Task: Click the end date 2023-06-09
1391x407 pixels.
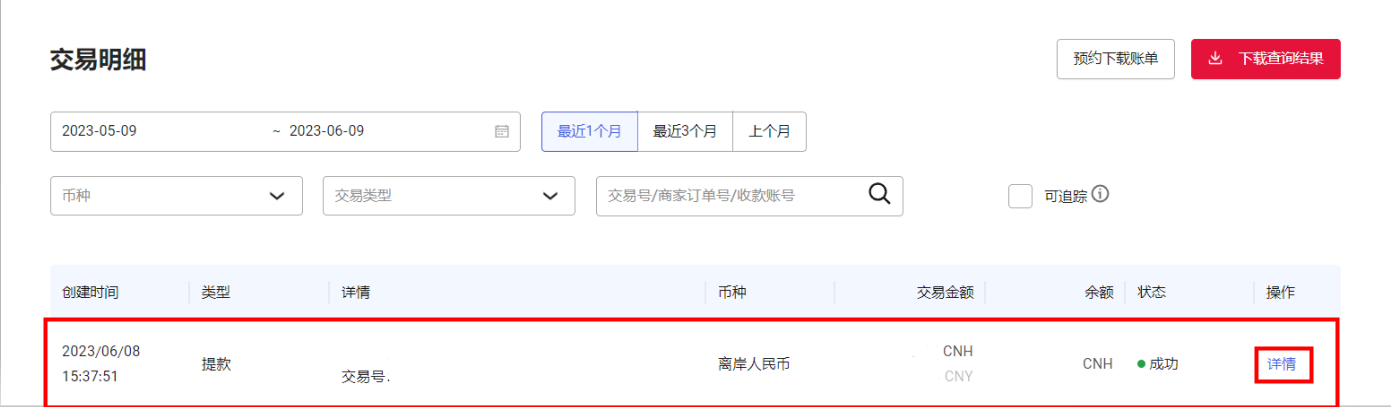Action: coord(326,132)
